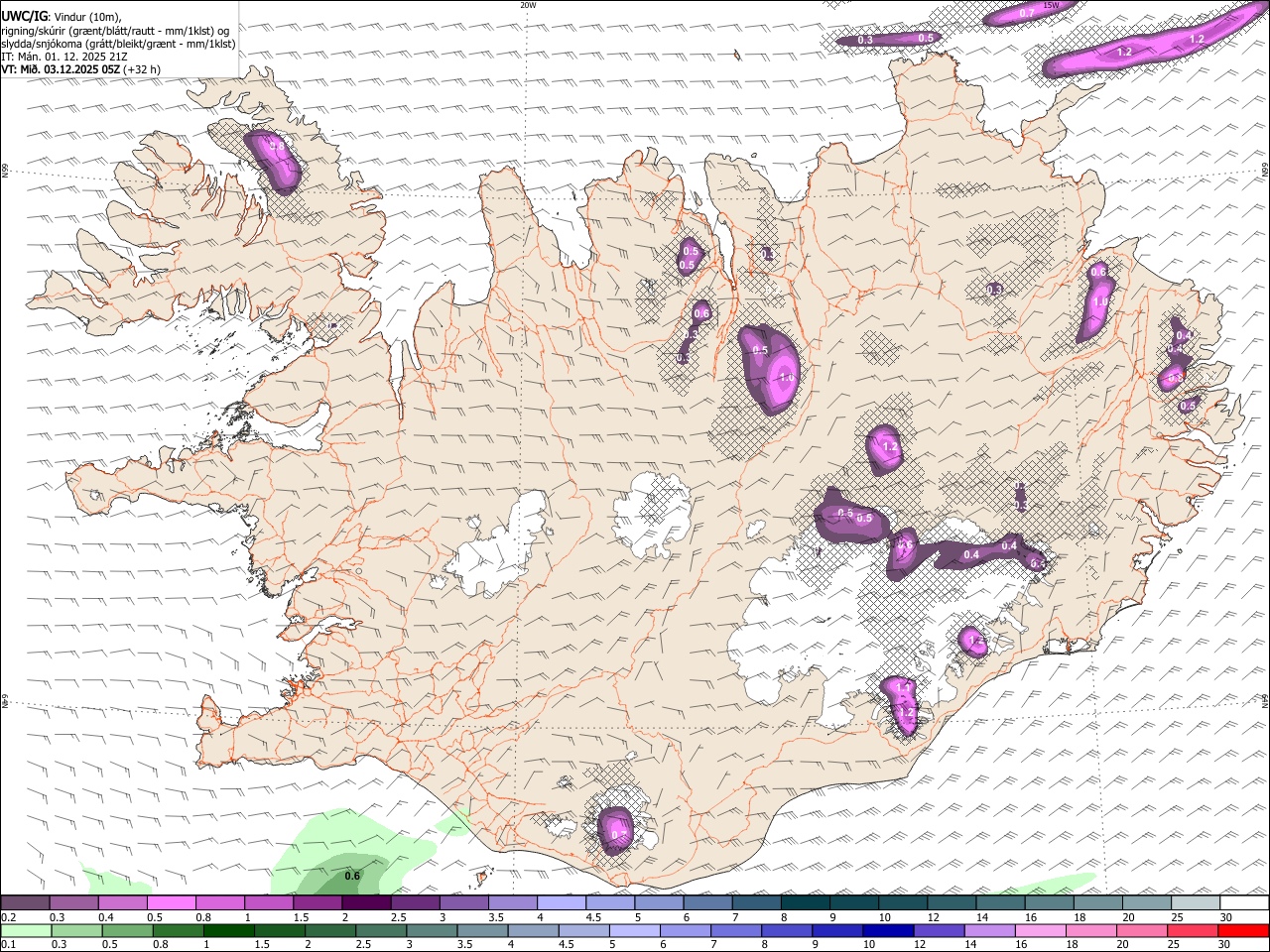
Task: Click the VT valid time '03.12.2025 05Z (+32 h)'
Action: [x=103, y=69]
